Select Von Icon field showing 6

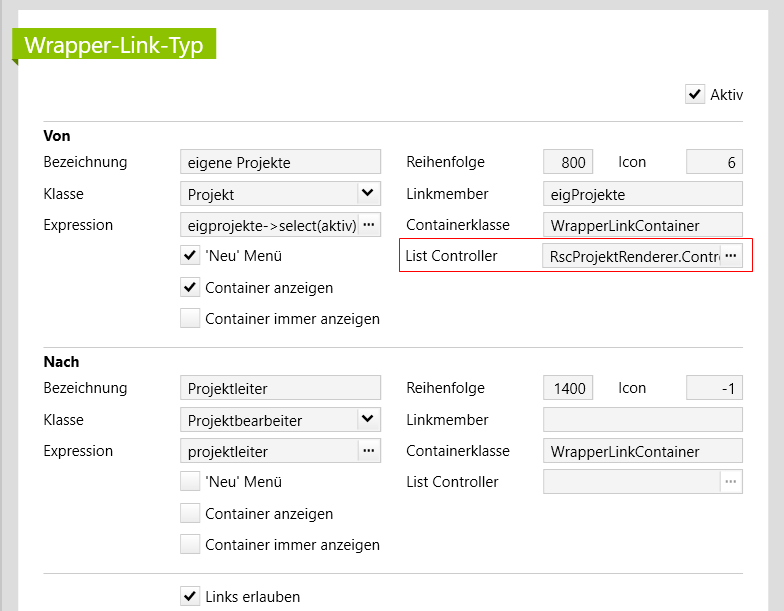pyautogui.click(x=714, y=162)
